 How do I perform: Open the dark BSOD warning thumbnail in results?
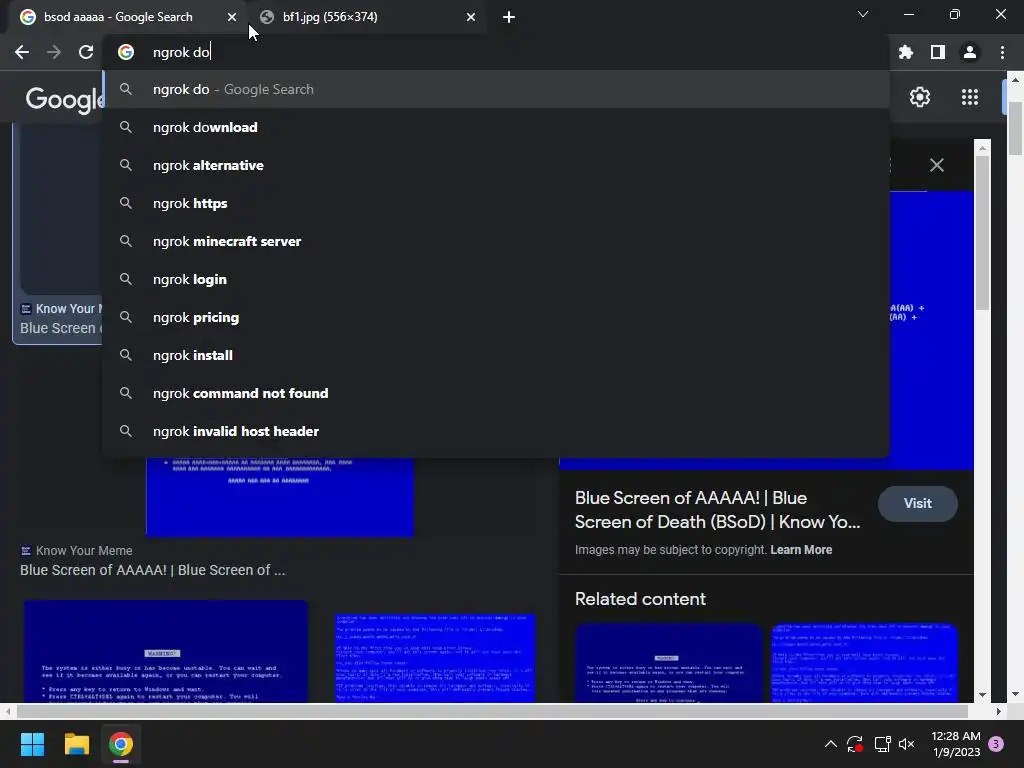tap(165, 652)
